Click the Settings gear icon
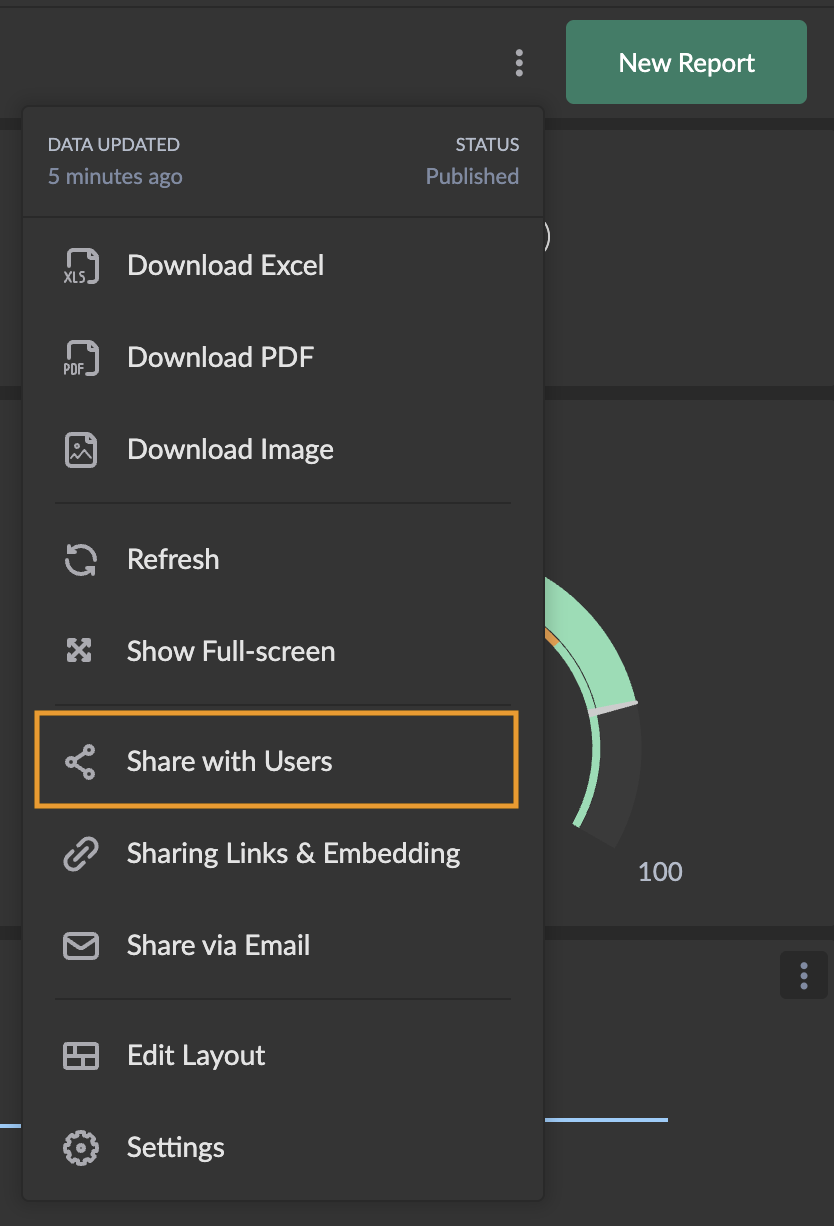 point(81,1148)
